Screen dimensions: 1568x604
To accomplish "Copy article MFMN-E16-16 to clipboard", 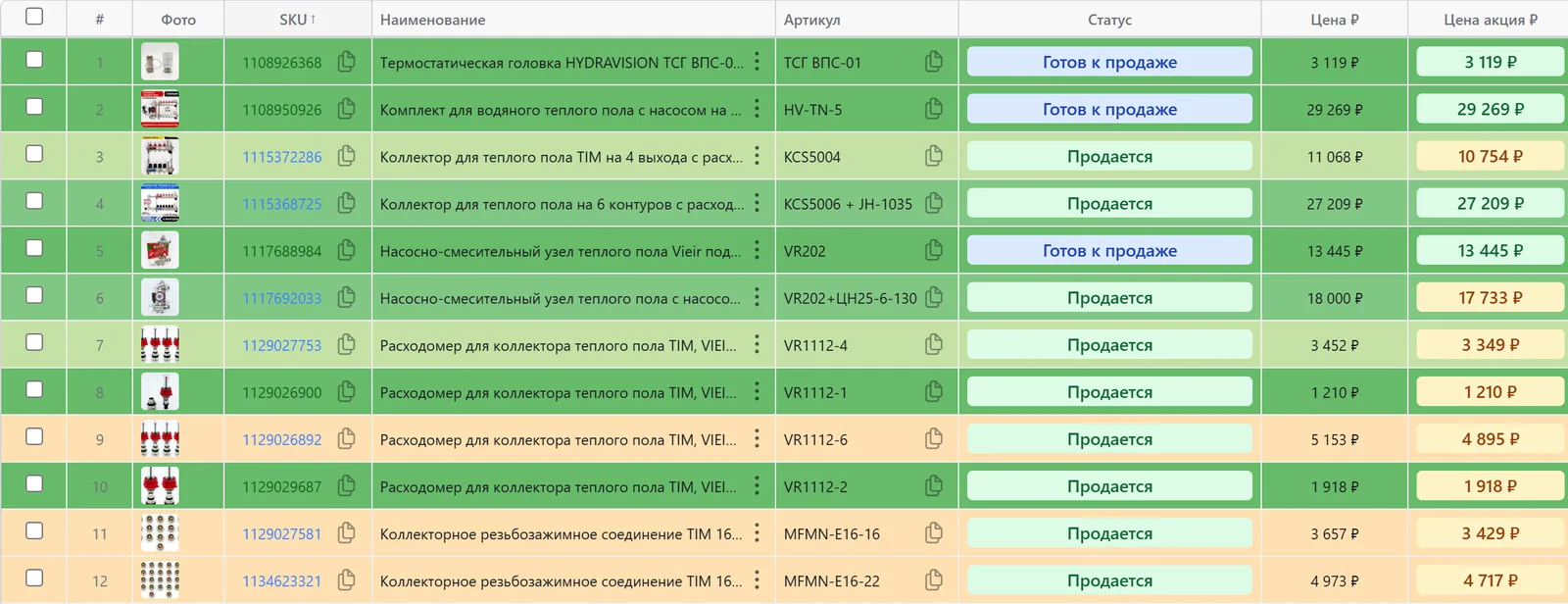I will coord(934,533).
